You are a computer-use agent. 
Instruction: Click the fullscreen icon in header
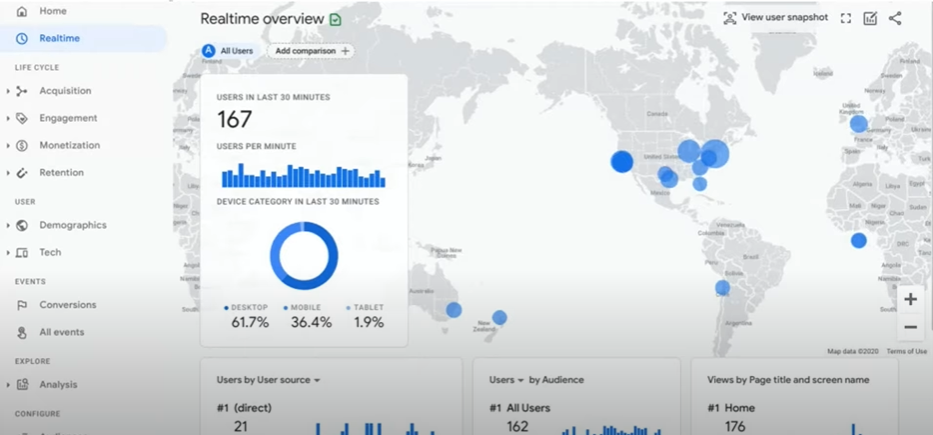click(846, 18)
